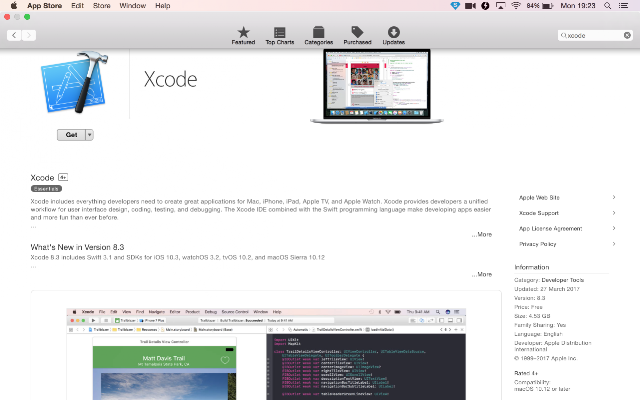Image resolution: width=640 pixels, height=400 pixels.
Task: Open the App License Agreement link
Action: pyautogui.click(x=550, y=229)
